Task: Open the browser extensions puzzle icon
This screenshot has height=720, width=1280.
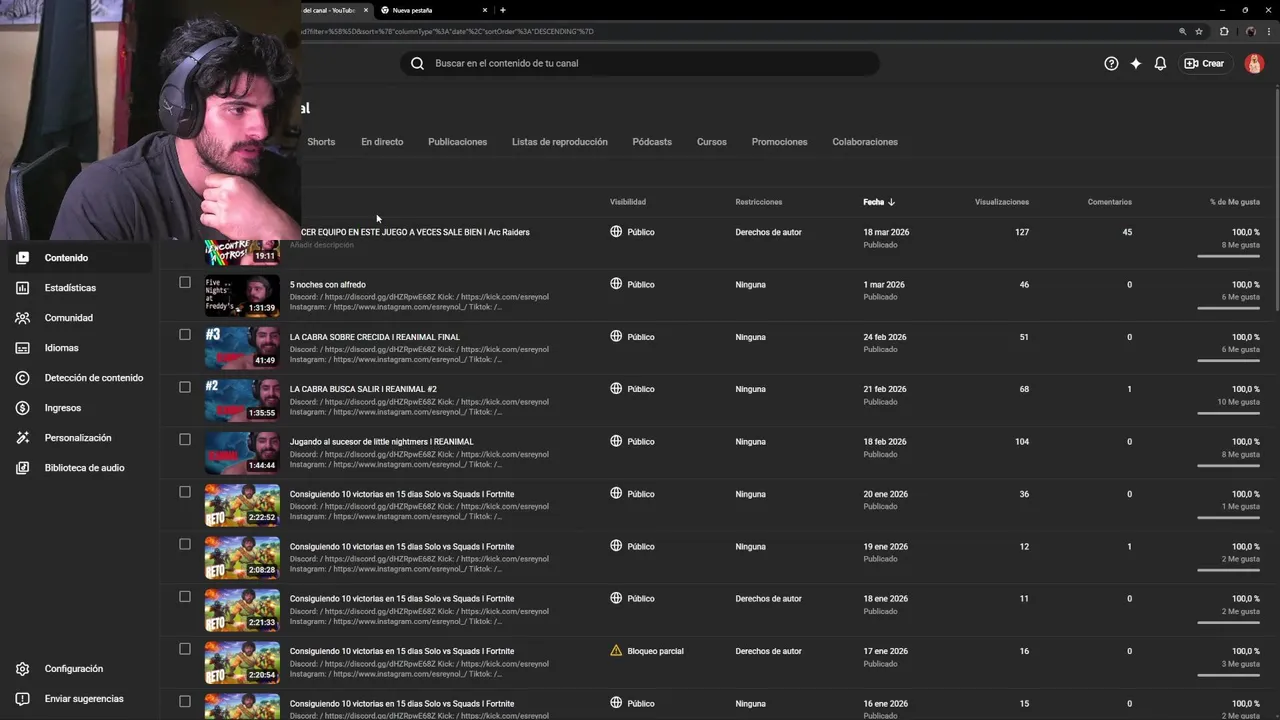Action: (x=1224, y=31)
